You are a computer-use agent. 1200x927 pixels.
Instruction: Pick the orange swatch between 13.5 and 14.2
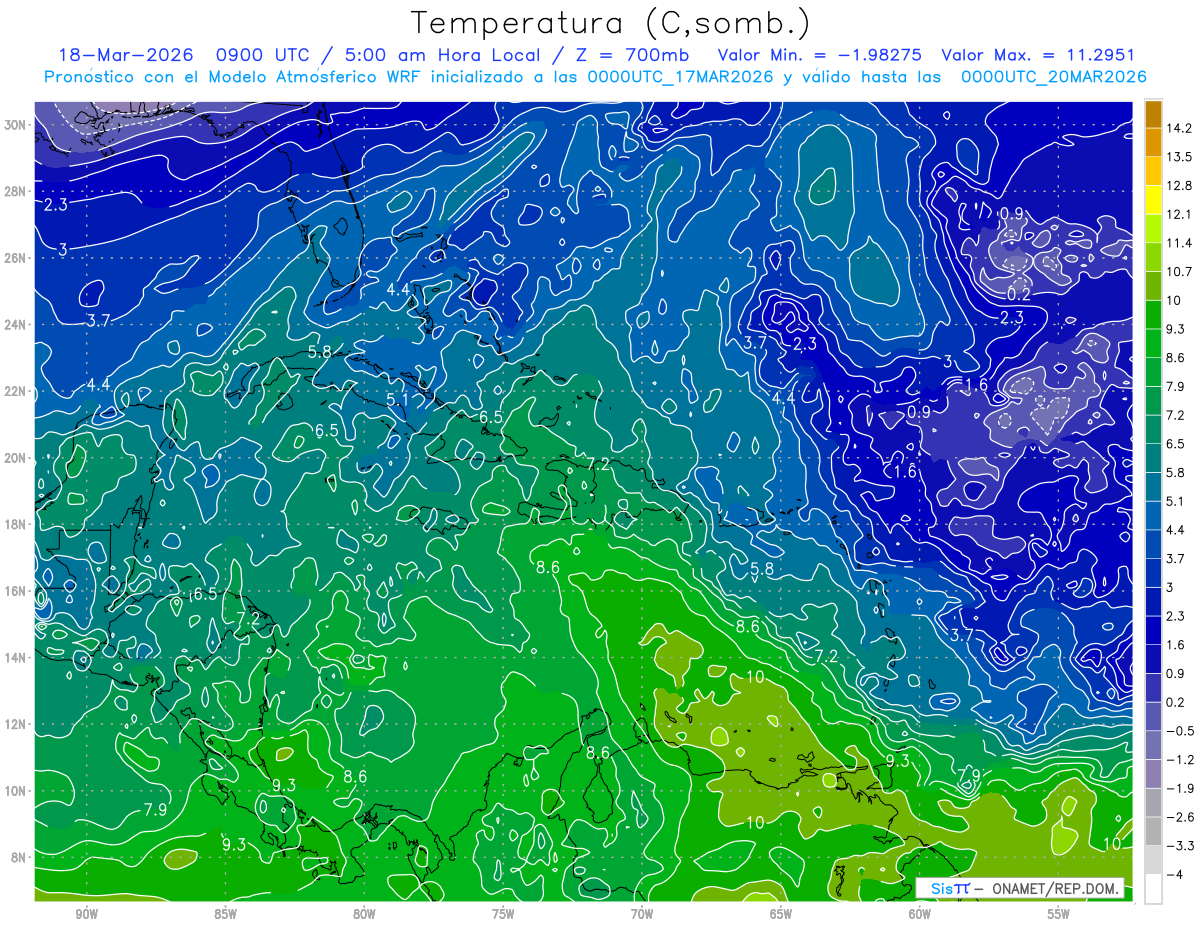(1152, 142)
